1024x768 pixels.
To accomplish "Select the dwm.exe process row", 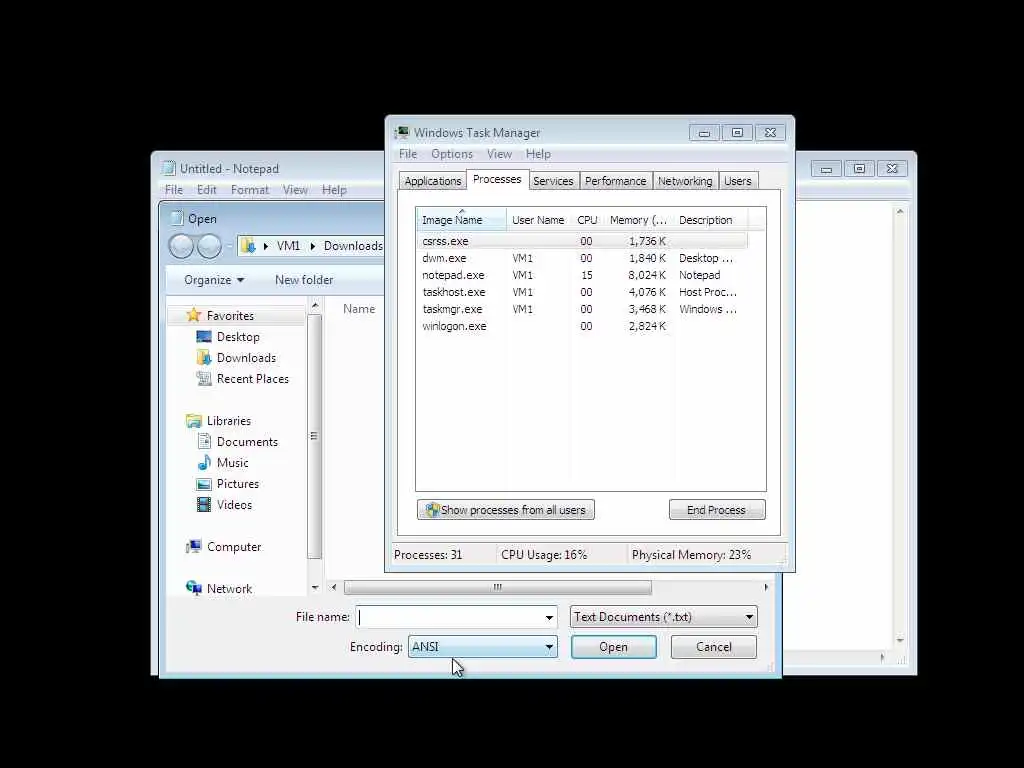I will (x=582, y=258).
